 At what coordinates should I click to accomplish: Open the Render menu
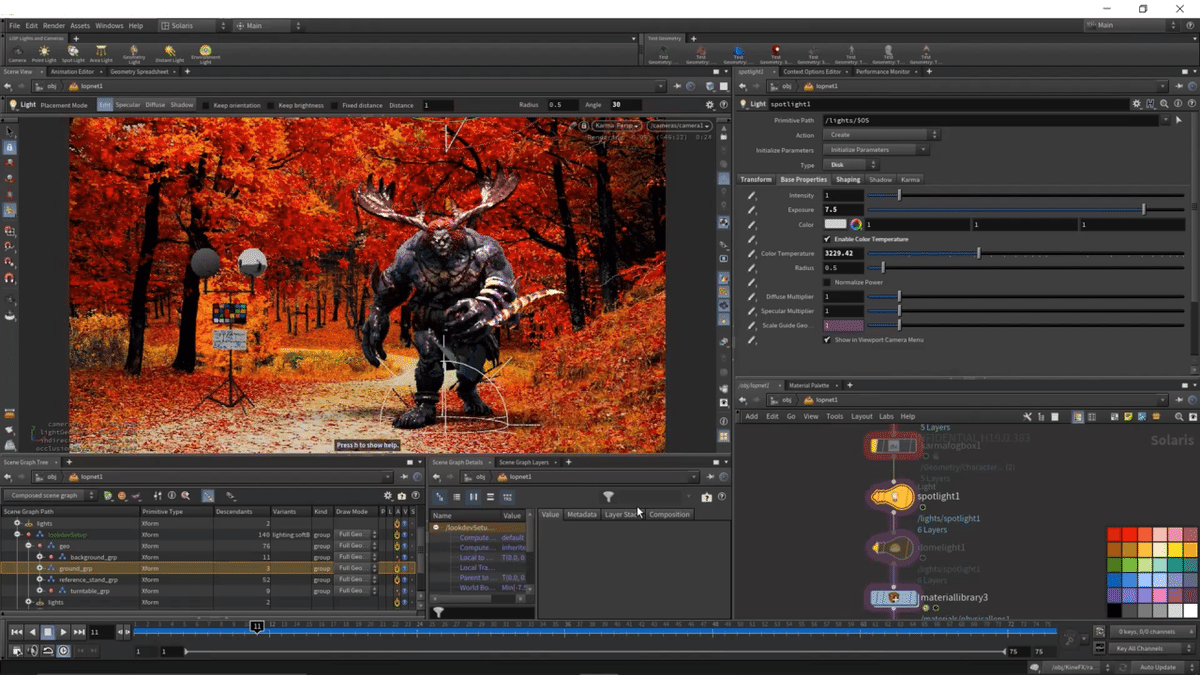(54, 25)
